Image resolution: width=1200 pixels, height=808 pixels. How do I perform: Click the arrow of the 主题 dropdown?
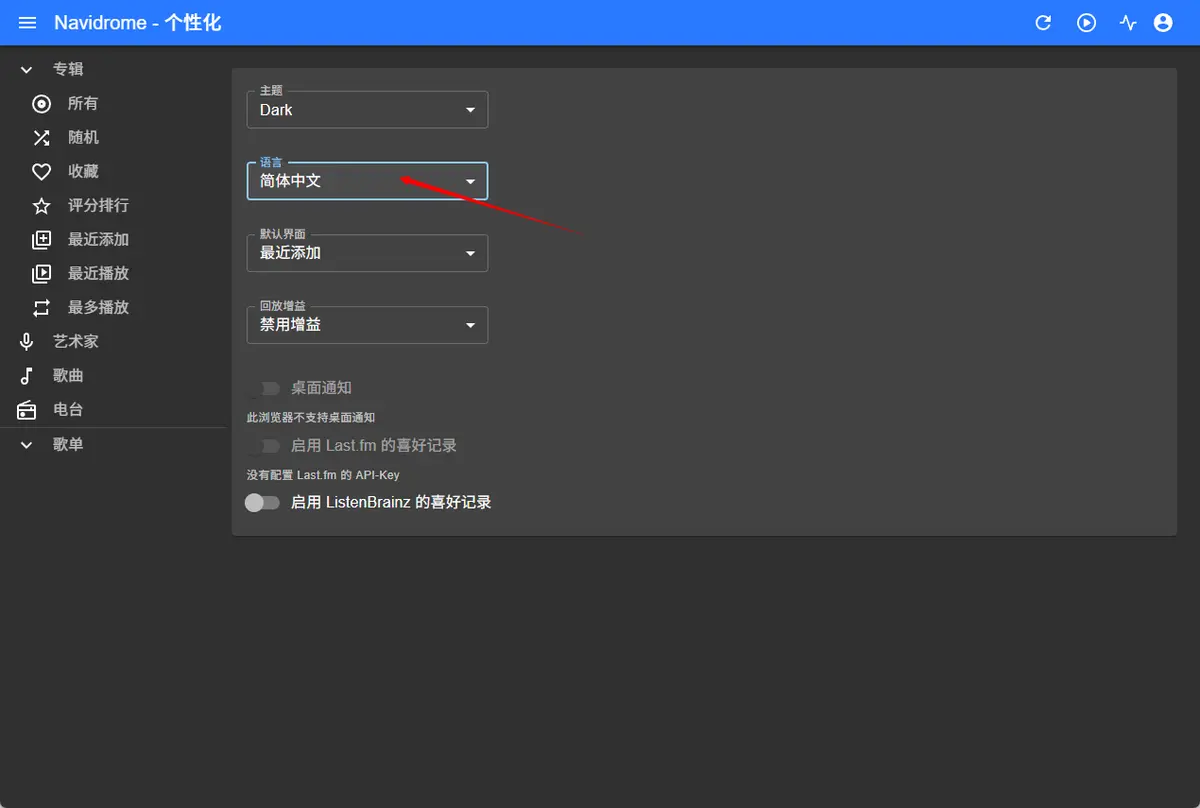[470, 110]
